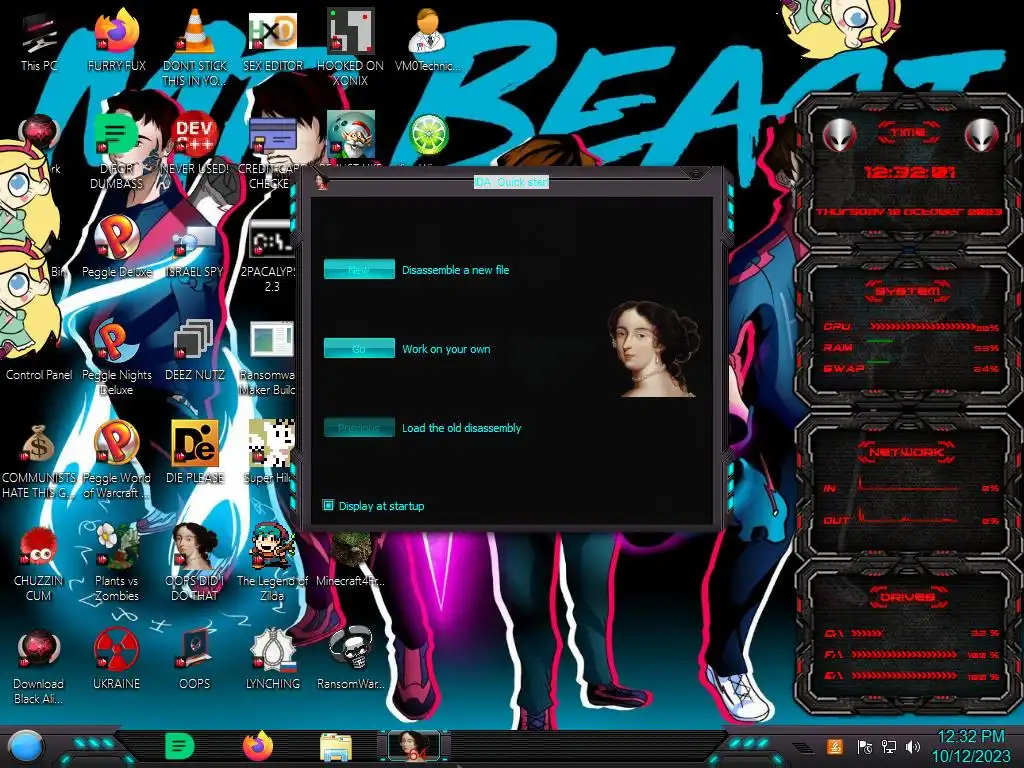Click the left alien head in TIME widget
The width and height of the screenshot is (1024, 768).
click(839, 136)
